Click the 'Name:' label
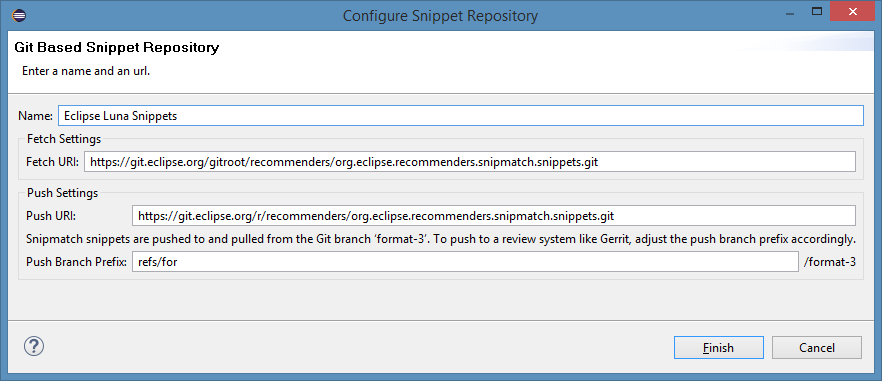This screenshot has width=882, height=381. click(35, 116)
